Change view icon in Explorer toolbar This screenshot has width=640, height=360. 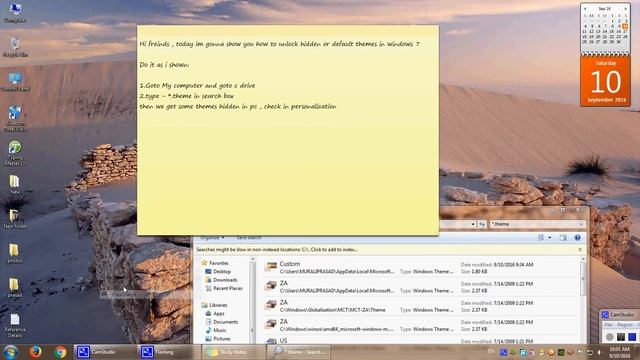click(540, 238)
